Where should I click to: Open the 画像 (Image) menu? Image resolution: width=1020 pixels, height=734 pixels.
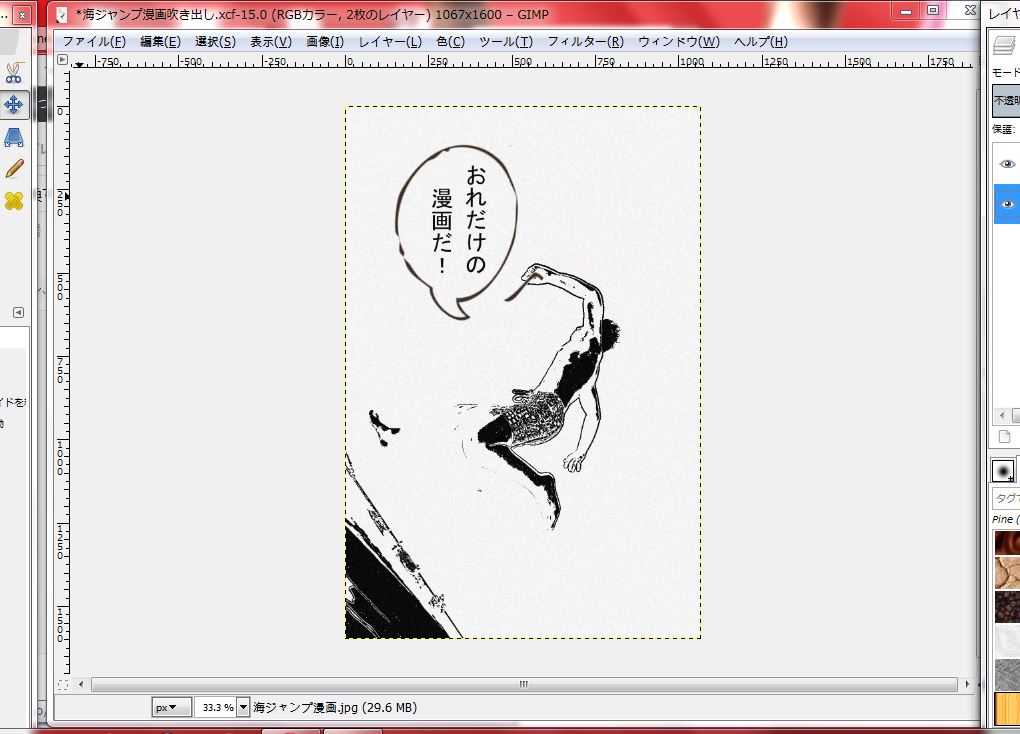click(324, 42)
